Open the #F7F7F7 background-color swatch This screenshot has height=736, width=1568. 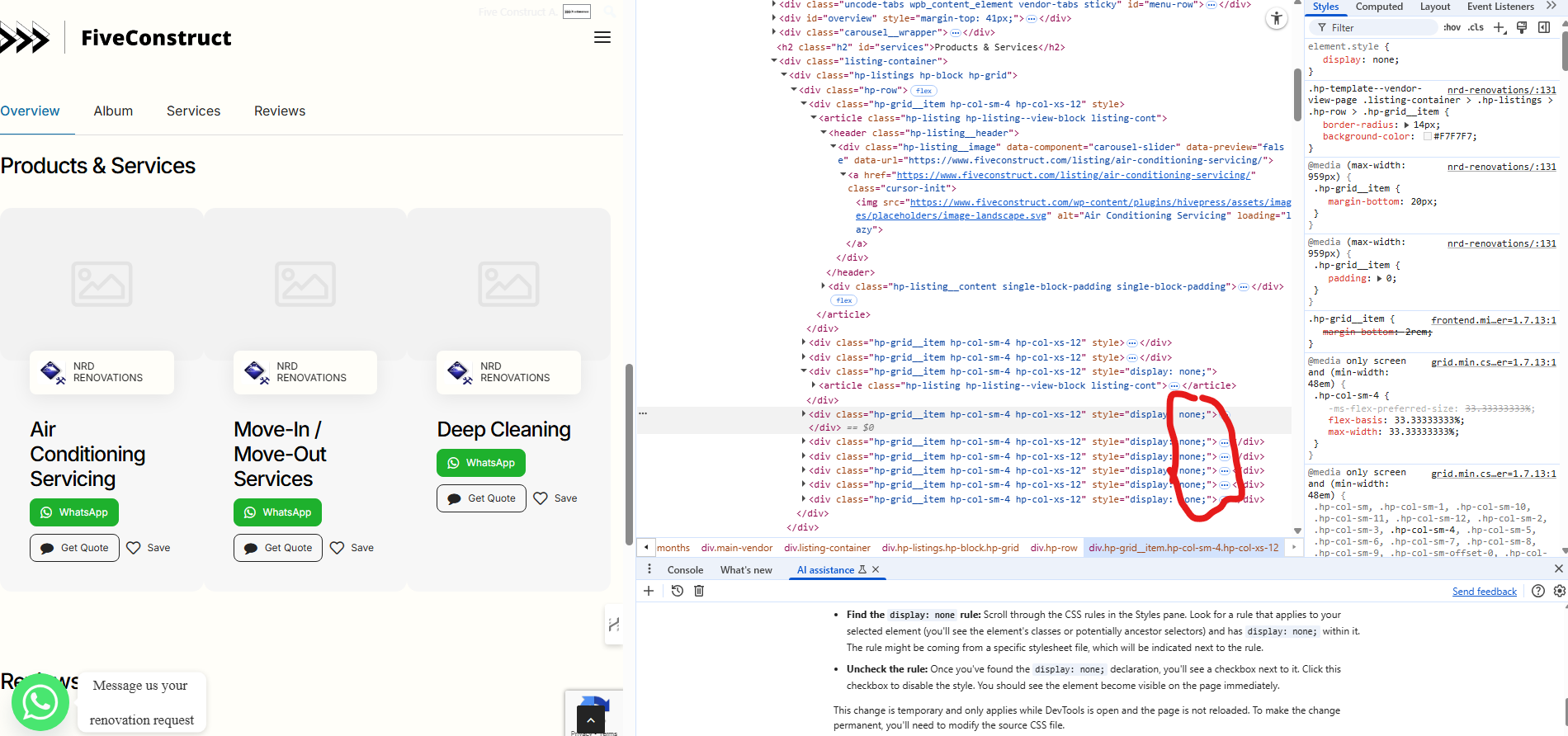(1428, 137)
